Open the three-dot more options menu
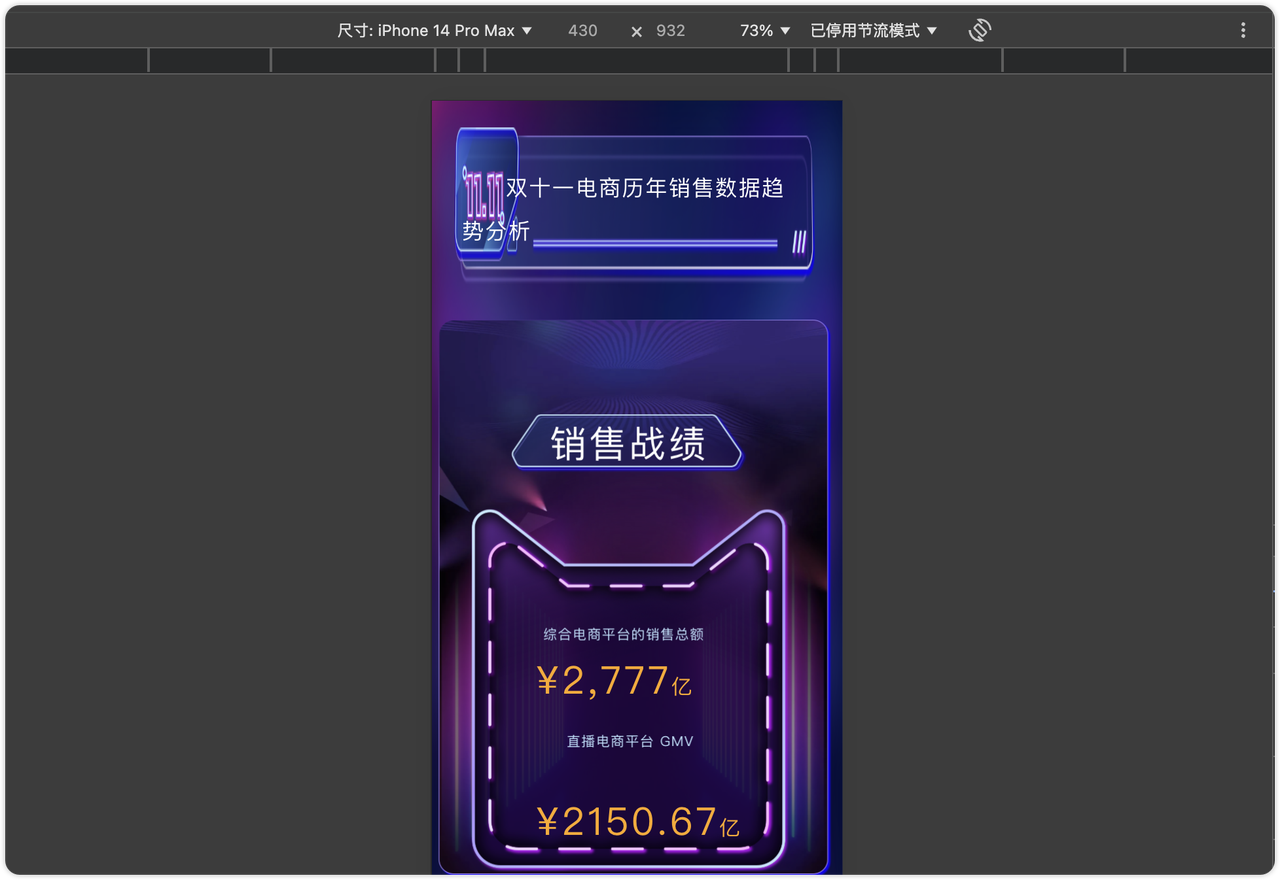The width and height of the screenshot is (1280, 880). click(x=1243, y=31)
